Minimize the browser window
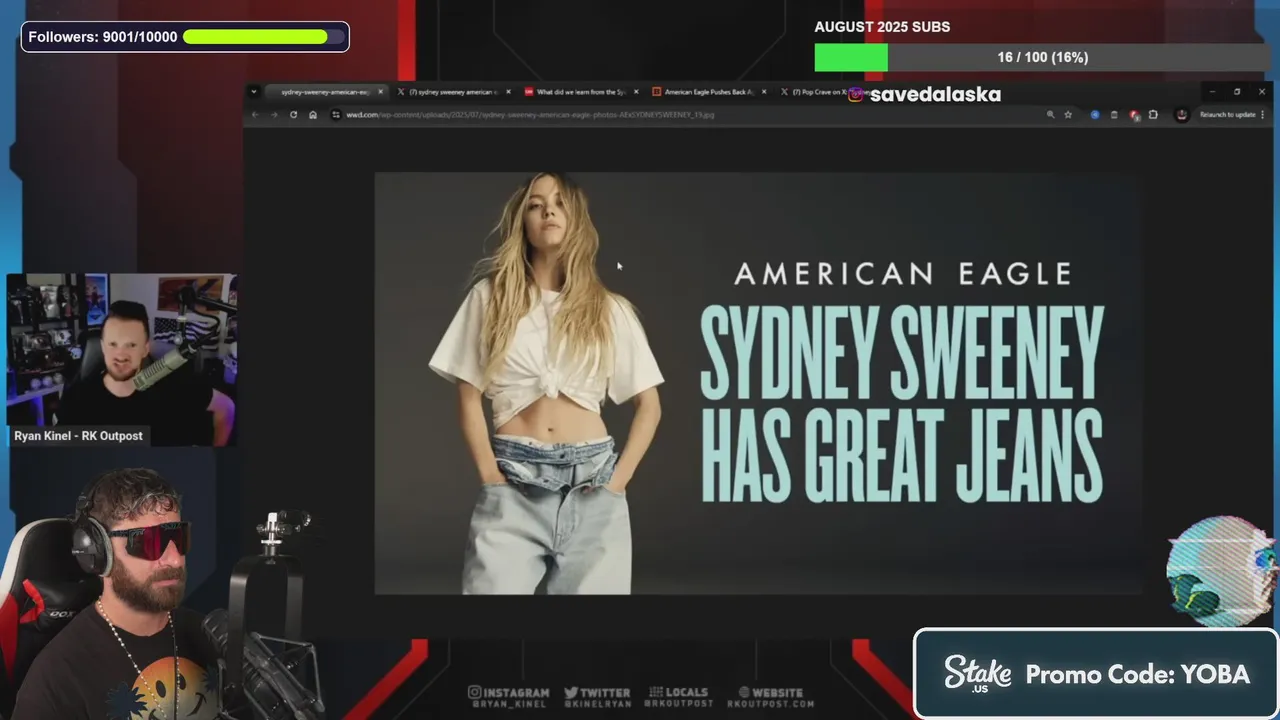Viewport: 1280px width, 720px height. pyautogui.click(x=1212, y=92)
